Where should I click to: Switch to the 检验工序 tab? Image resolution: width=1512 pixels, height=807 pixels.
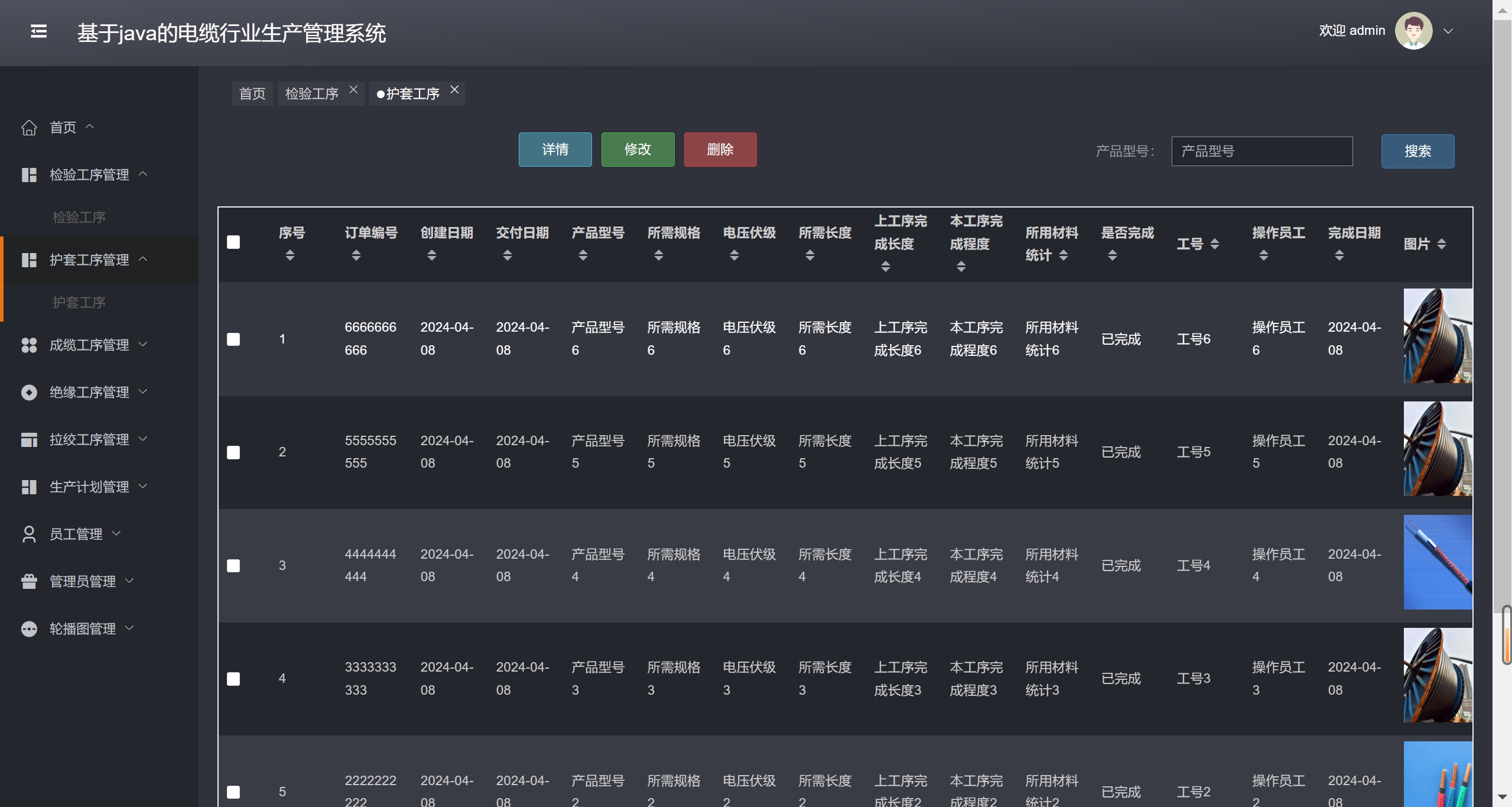312,94
